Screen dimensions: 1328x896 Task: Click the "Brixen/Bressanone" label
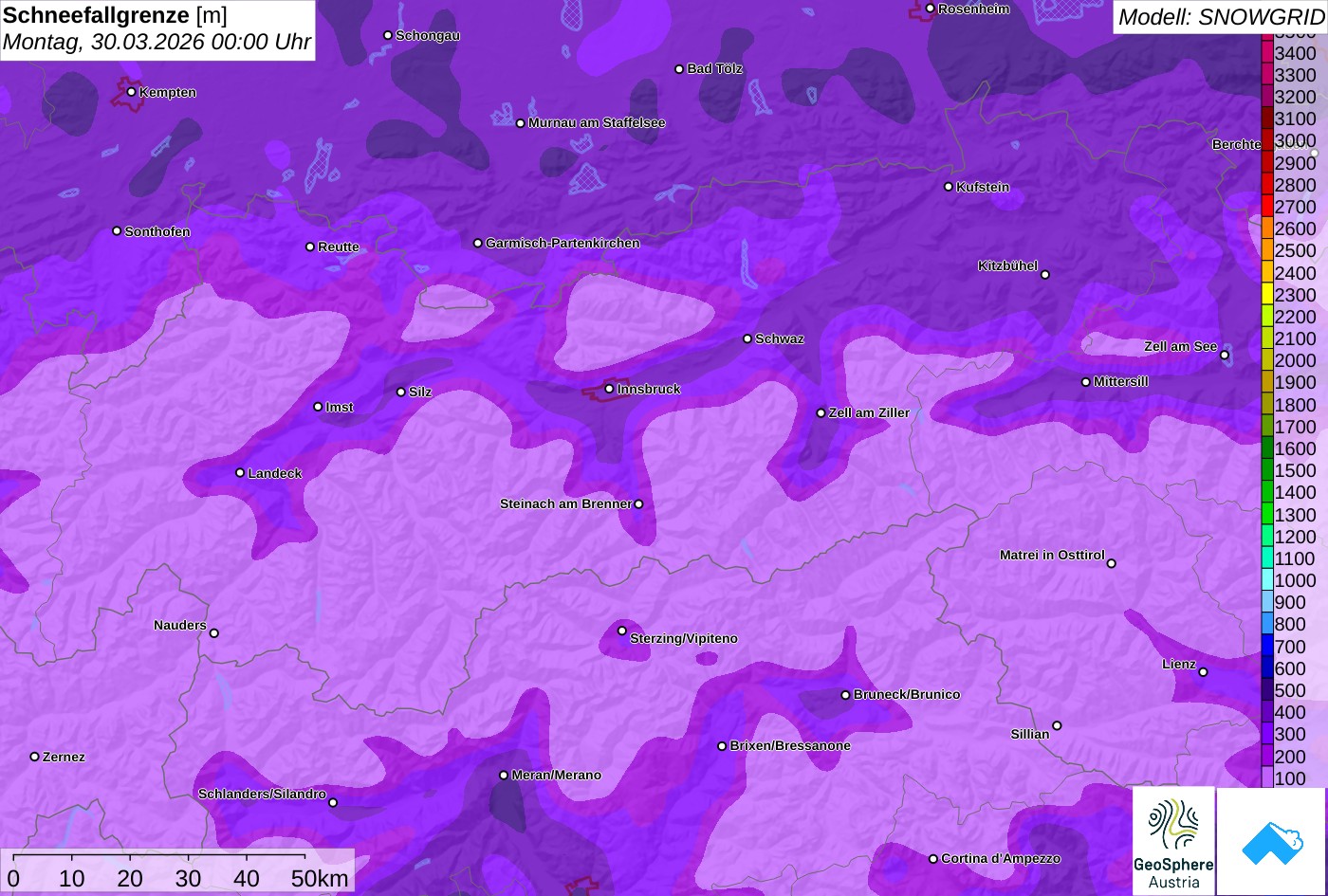(x=790, y=745)
